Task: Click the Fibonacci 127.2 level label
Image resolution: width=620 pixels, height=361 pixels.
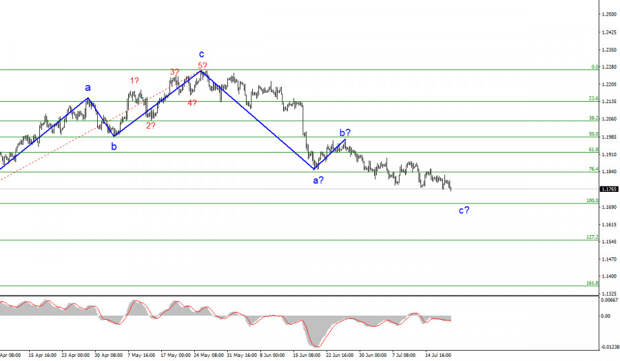Action: pyautogui.click(x=592, y=237)
